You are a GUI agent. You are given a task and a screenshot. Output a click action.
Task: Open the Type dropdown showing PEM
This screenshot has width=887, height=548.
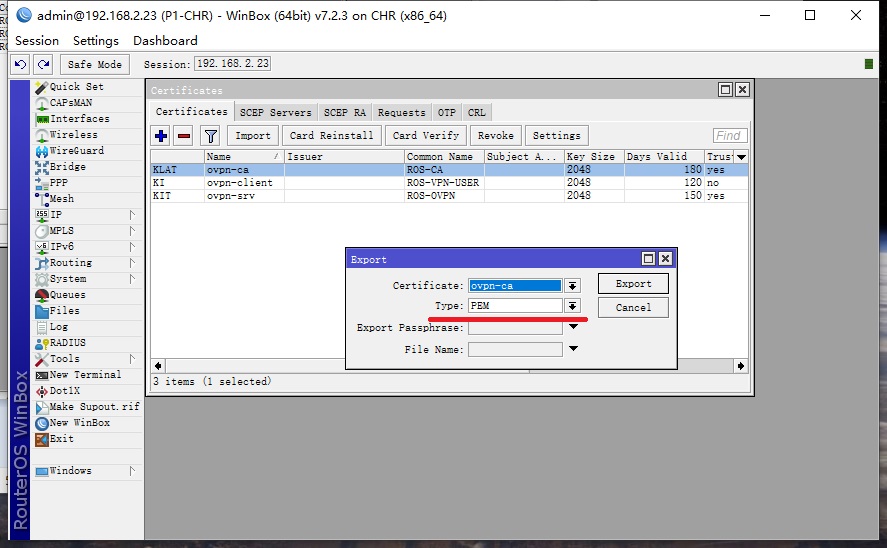[572, 306]
